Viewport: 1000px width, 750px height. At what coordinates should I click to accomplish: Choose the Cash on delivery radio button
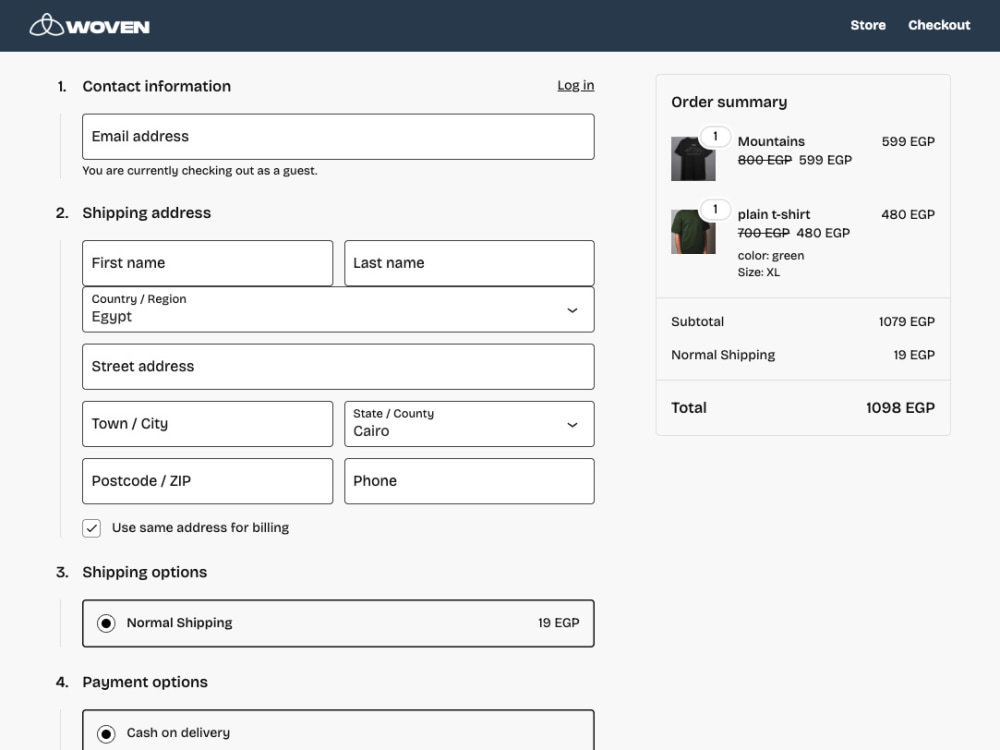coord(106,733)
